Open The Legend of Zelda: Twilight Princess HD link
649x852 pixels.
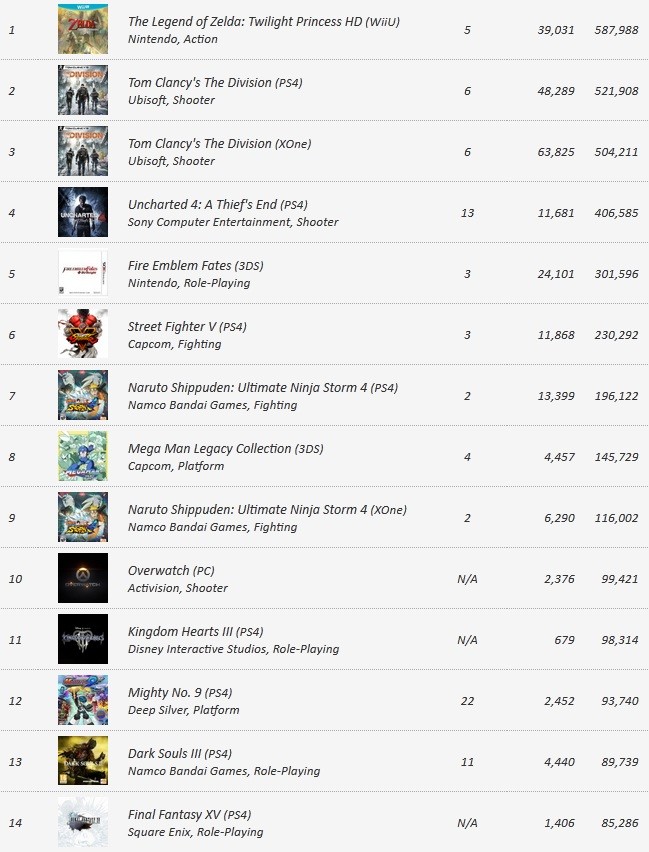pos(264,22)
